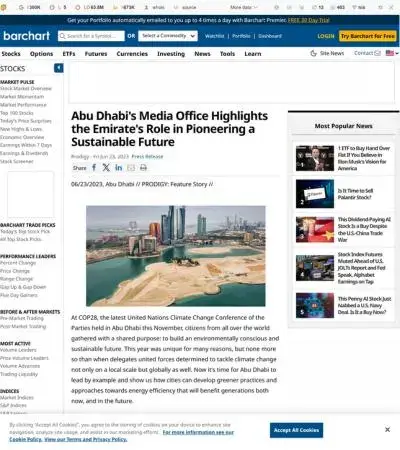Screen dimensions: 400x450
Task: Click the barchart logo
Action: tap(27, 36)
